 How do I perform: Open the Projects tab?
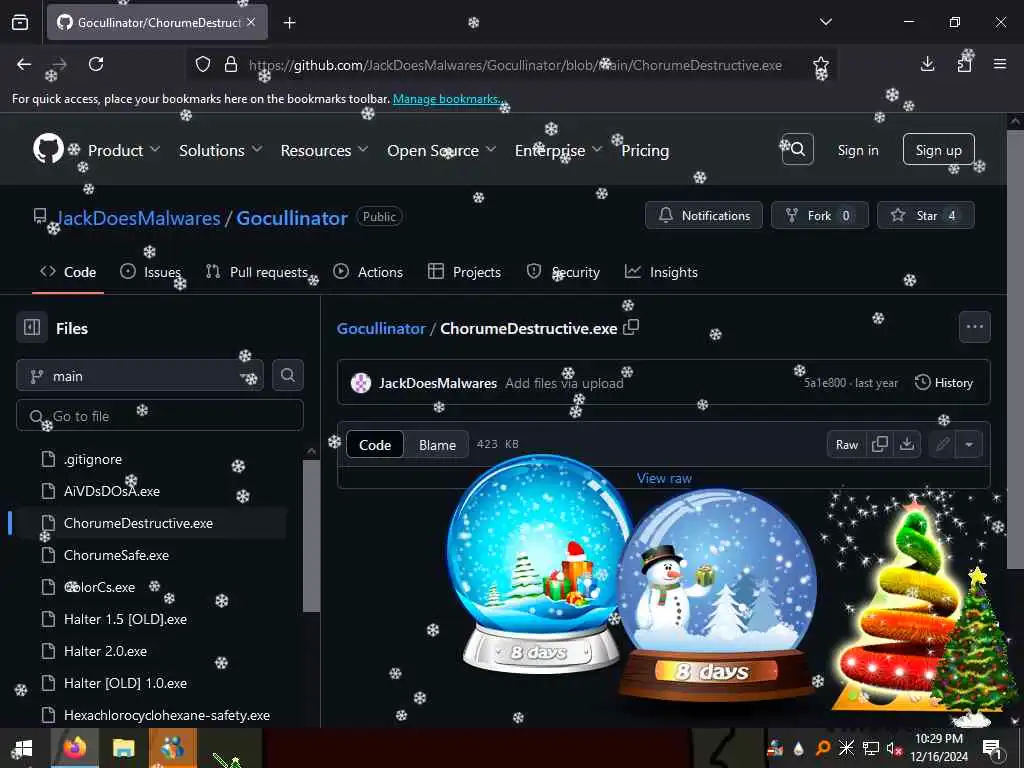coord(464,272)
